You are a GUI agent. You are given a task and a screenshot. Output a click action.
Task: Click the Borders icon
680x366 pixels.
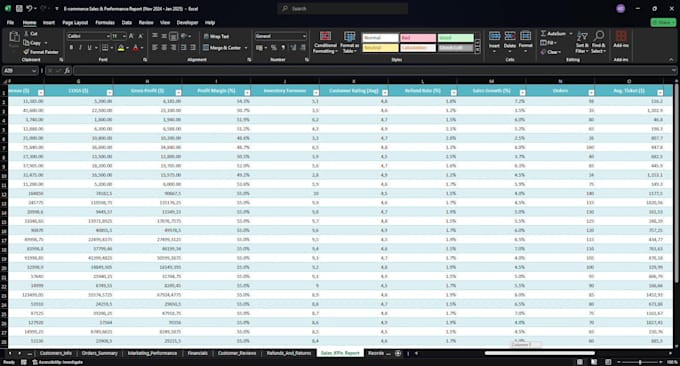pos(105,48)
